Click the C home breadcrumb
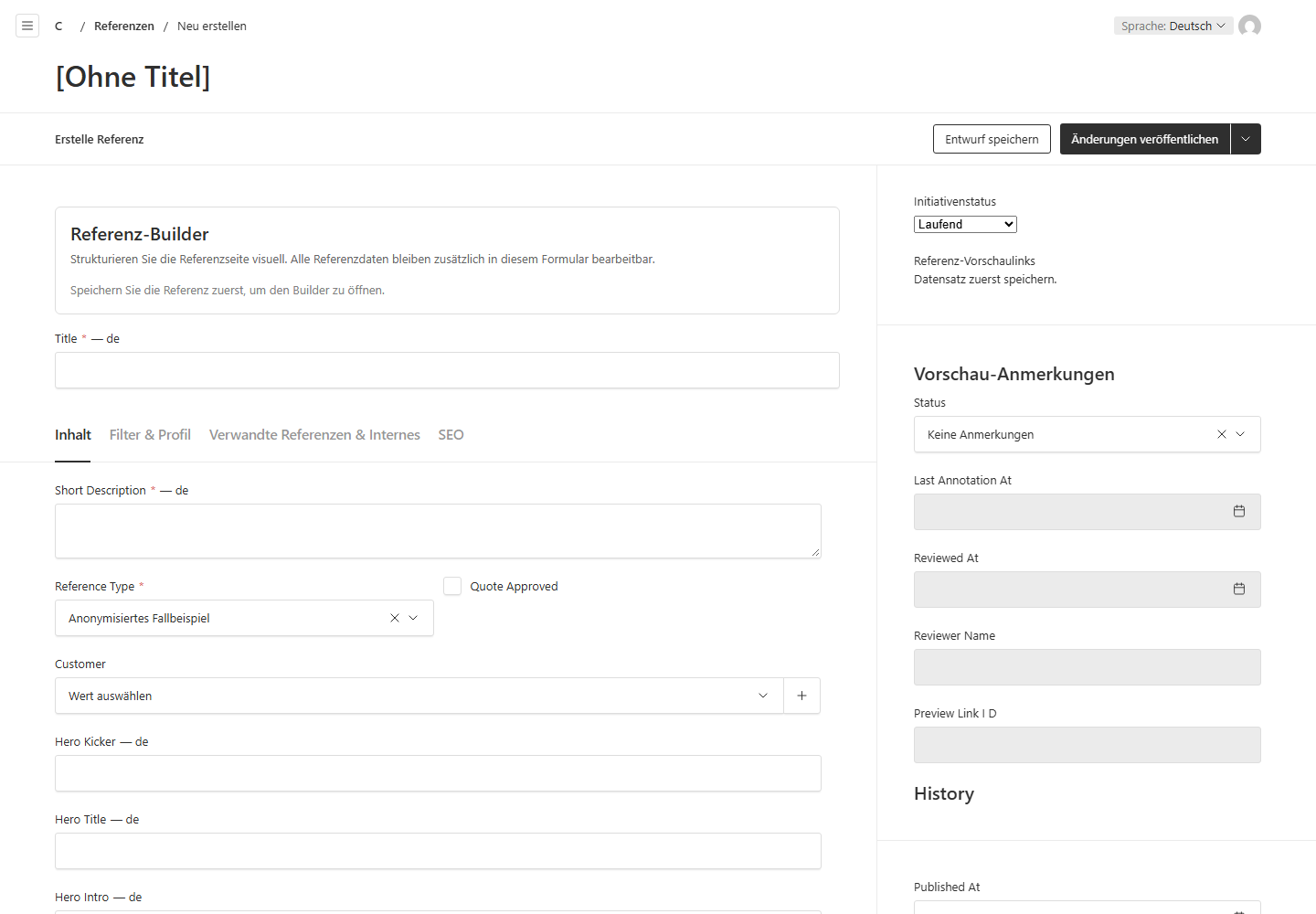 point(58,26)
